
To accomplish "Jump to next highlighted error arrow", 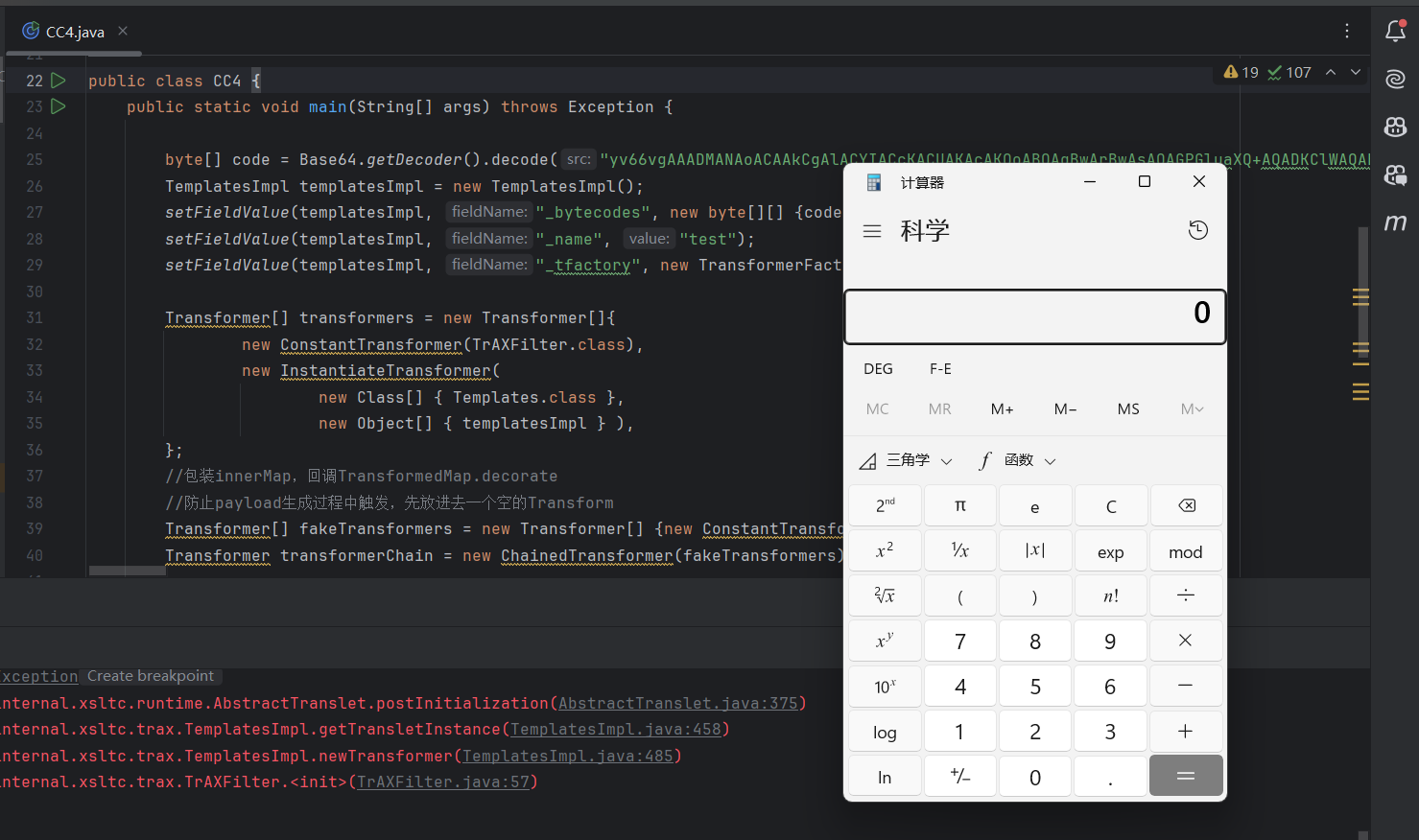I will click(x=1356, y=72).
